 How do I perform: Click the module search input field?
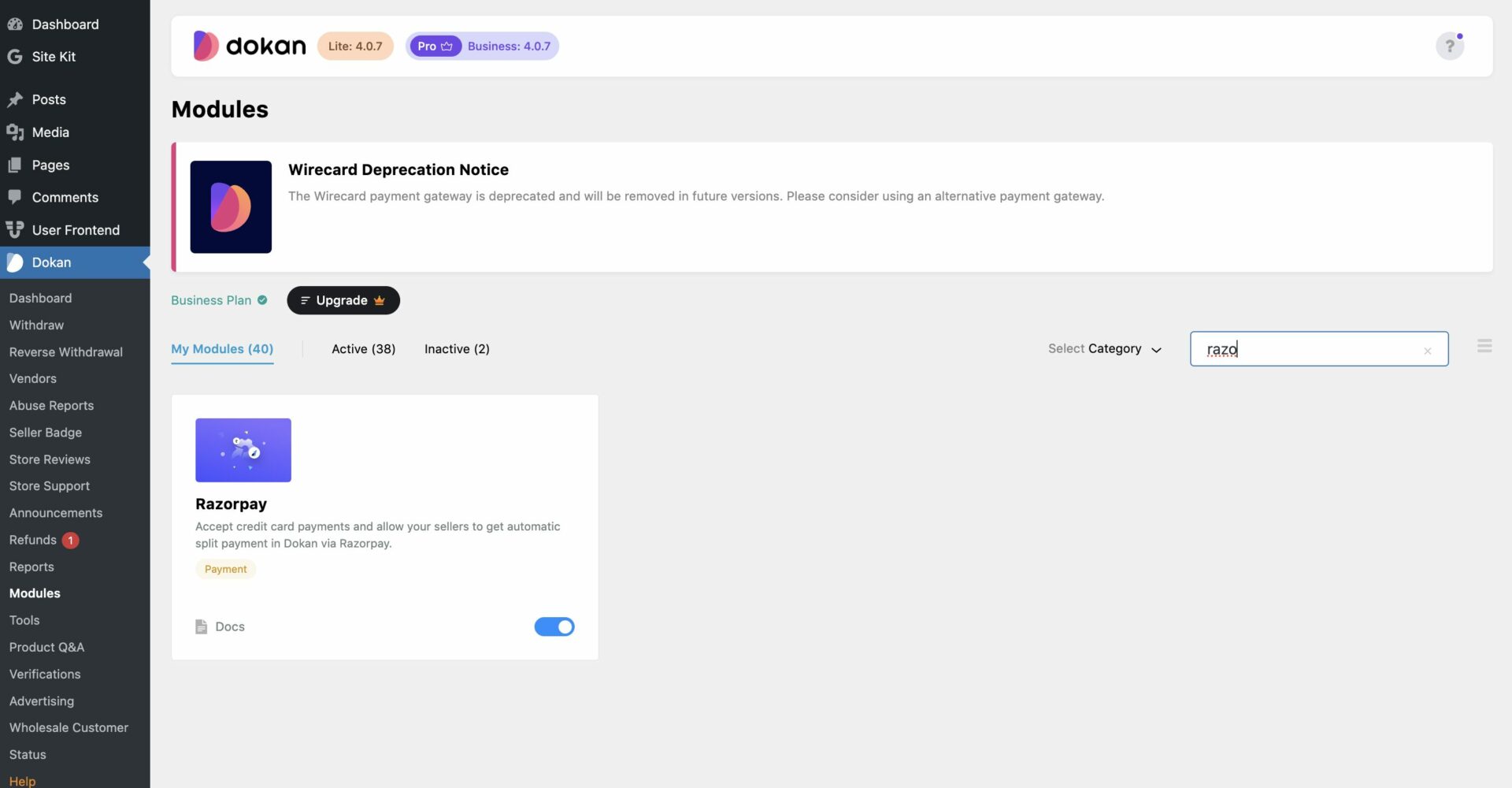pos(1307,349)
